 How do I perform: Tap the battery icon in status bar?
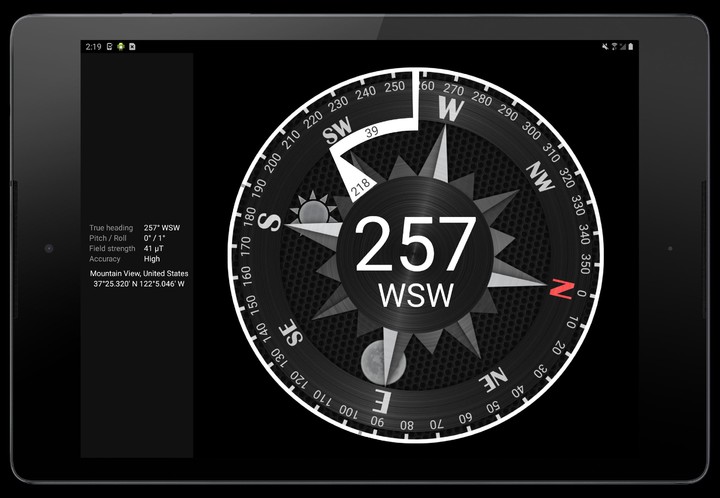(x=631, y=46)
